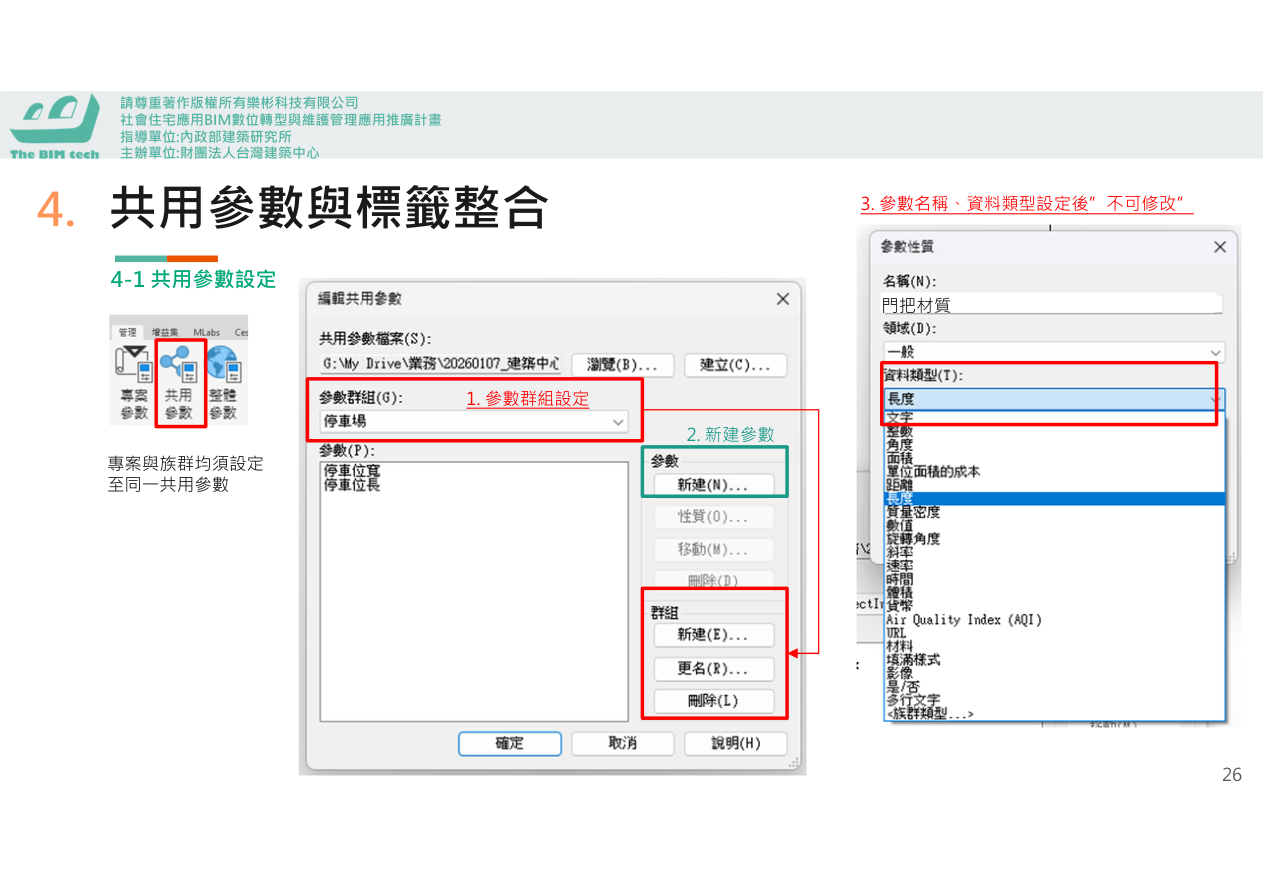Click the 更名(R)... group button
This screenshot has height=893, width=1263.
[x=714, y=668]
